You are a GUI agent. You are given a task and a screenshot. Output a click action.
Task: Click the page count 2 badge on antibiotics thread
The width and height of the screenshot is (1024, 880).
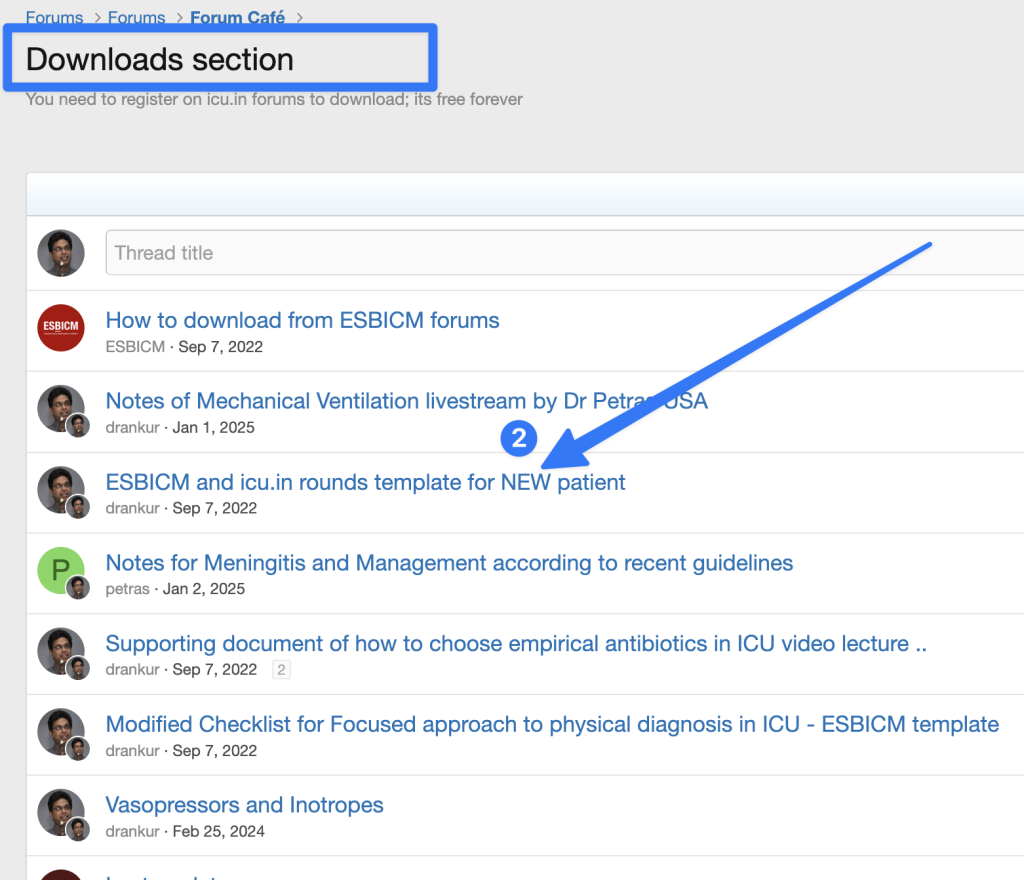[x=281, y=670]
